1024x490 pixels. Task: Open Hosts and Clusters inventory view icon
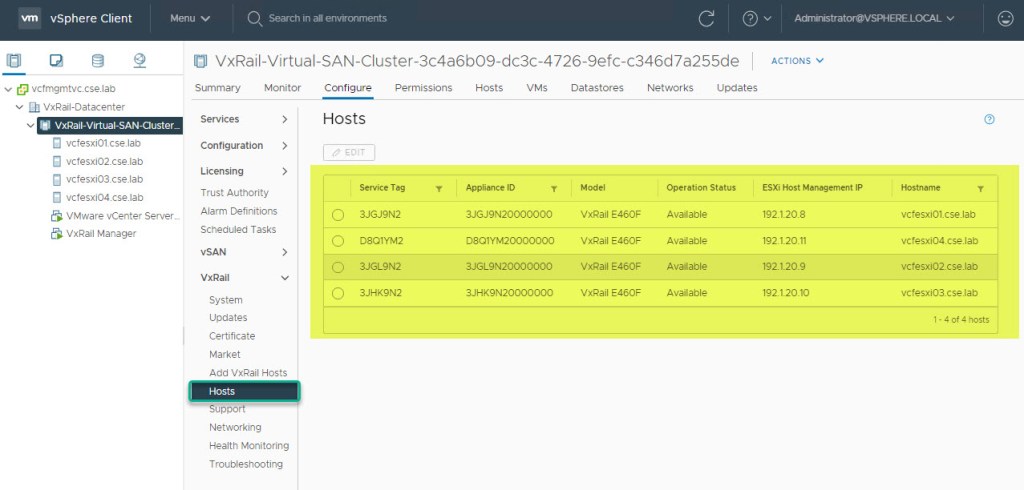click(15, 61)
